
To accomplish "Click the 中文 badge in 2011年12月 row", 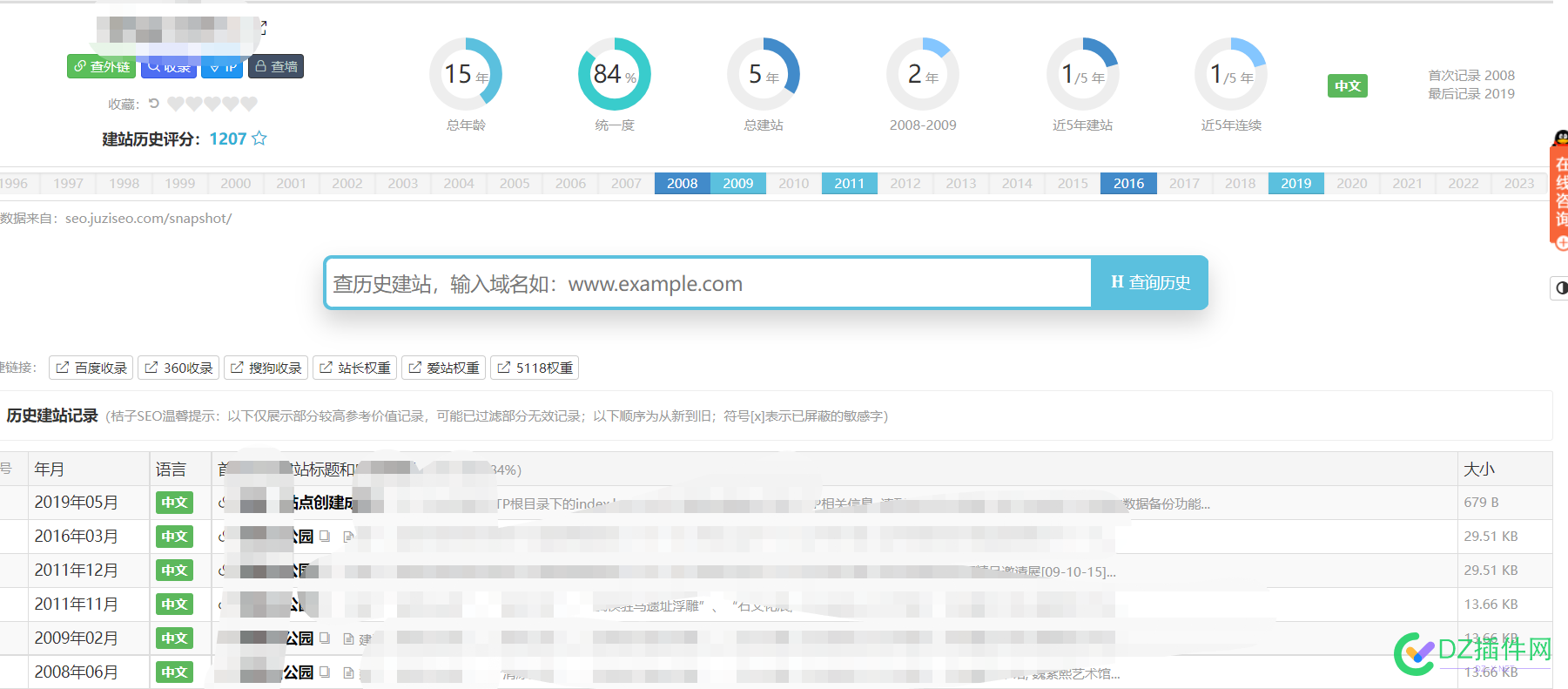I will pos(174,571).
